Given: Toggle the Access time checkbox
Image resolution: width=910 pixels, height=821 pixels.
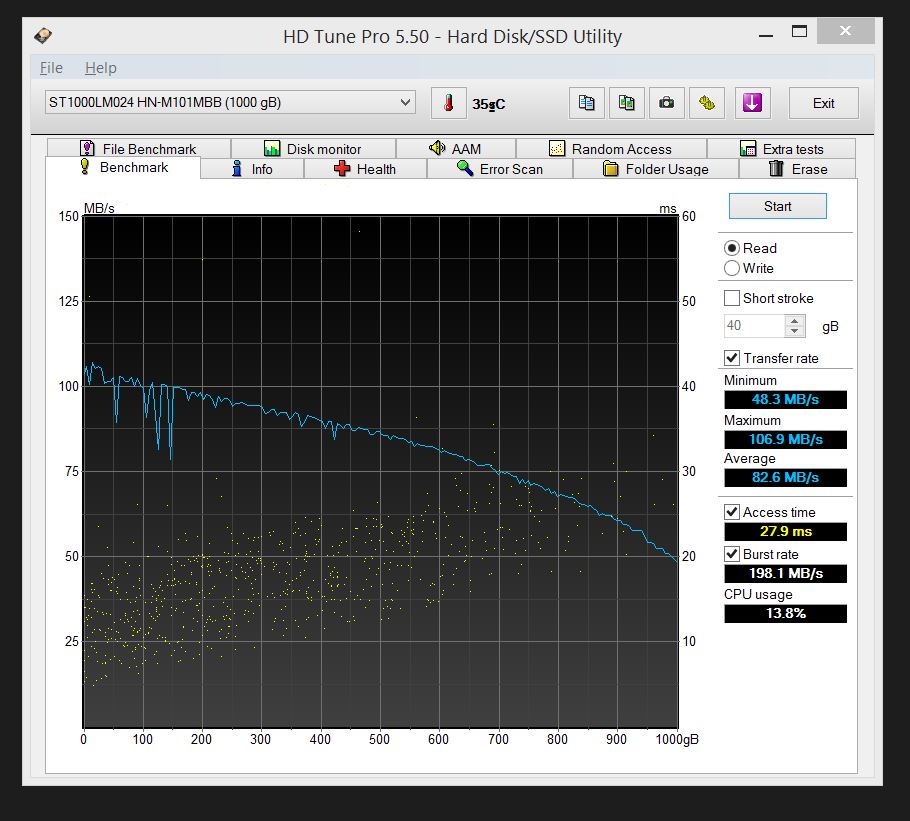Looking at the screenshot, I should [732, 512].
